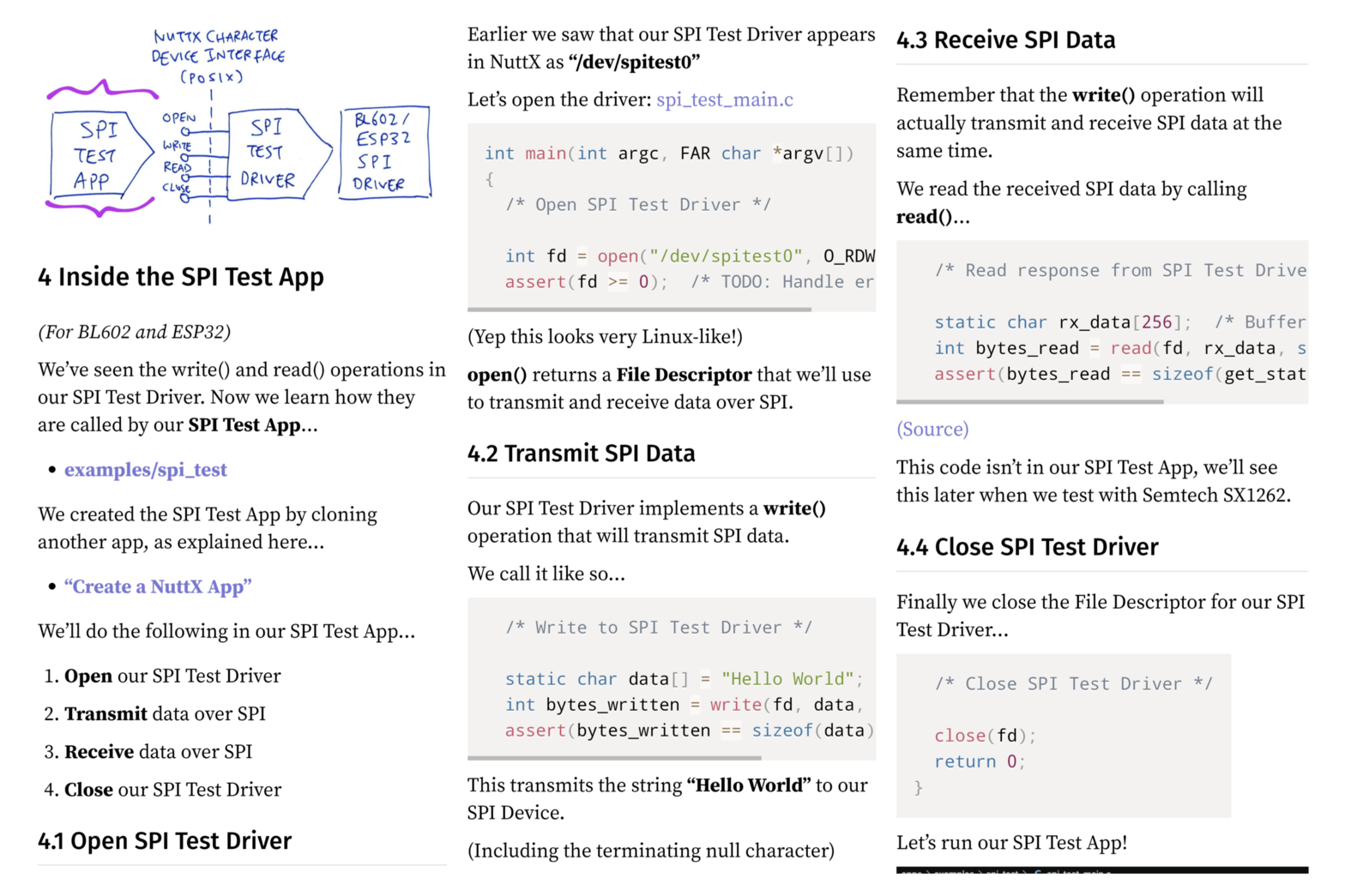Click scrollbar under the write() code block

point(614,758)
